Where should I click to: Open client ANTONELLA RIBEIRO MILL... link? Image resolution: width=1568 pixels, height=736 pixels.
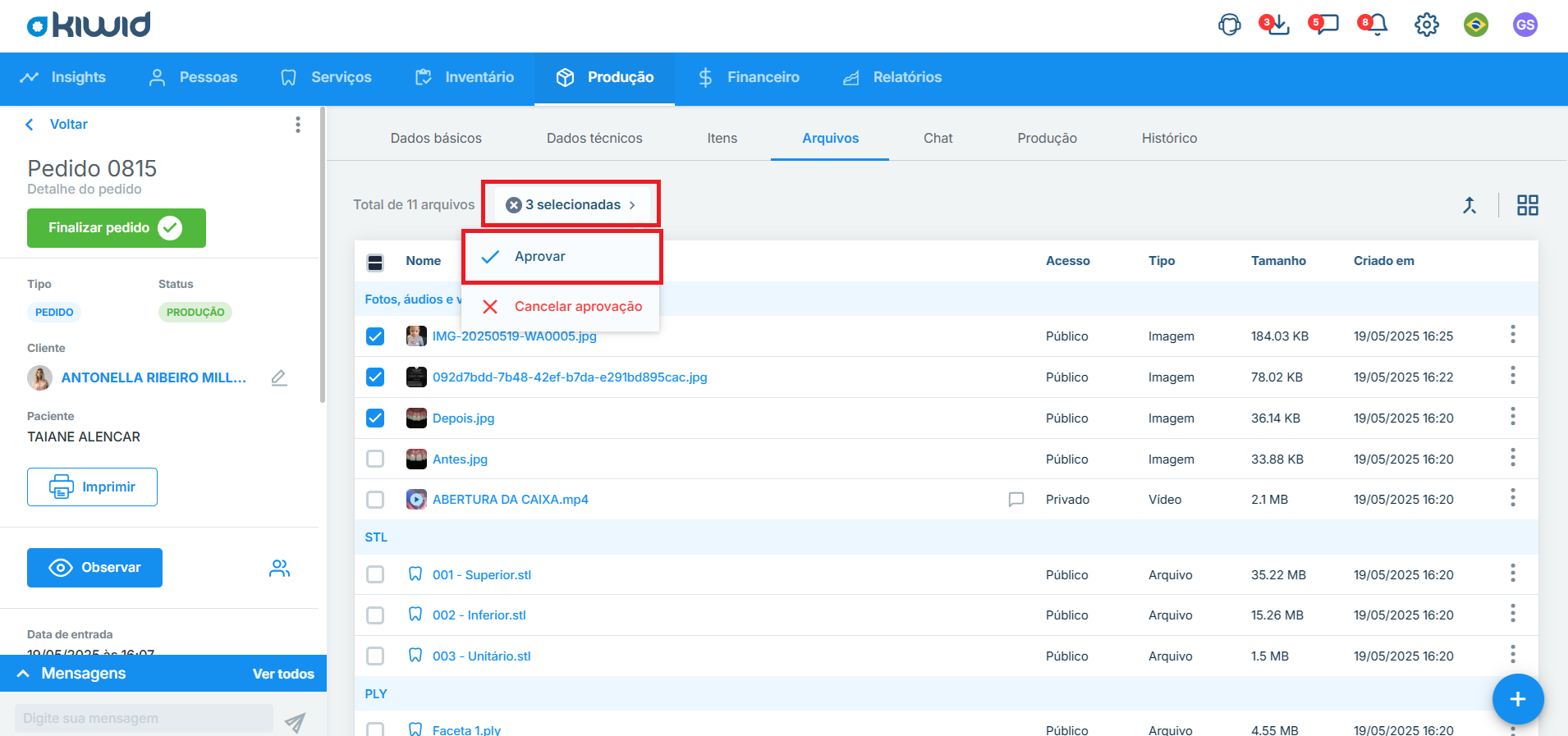(x=154, y=377)
